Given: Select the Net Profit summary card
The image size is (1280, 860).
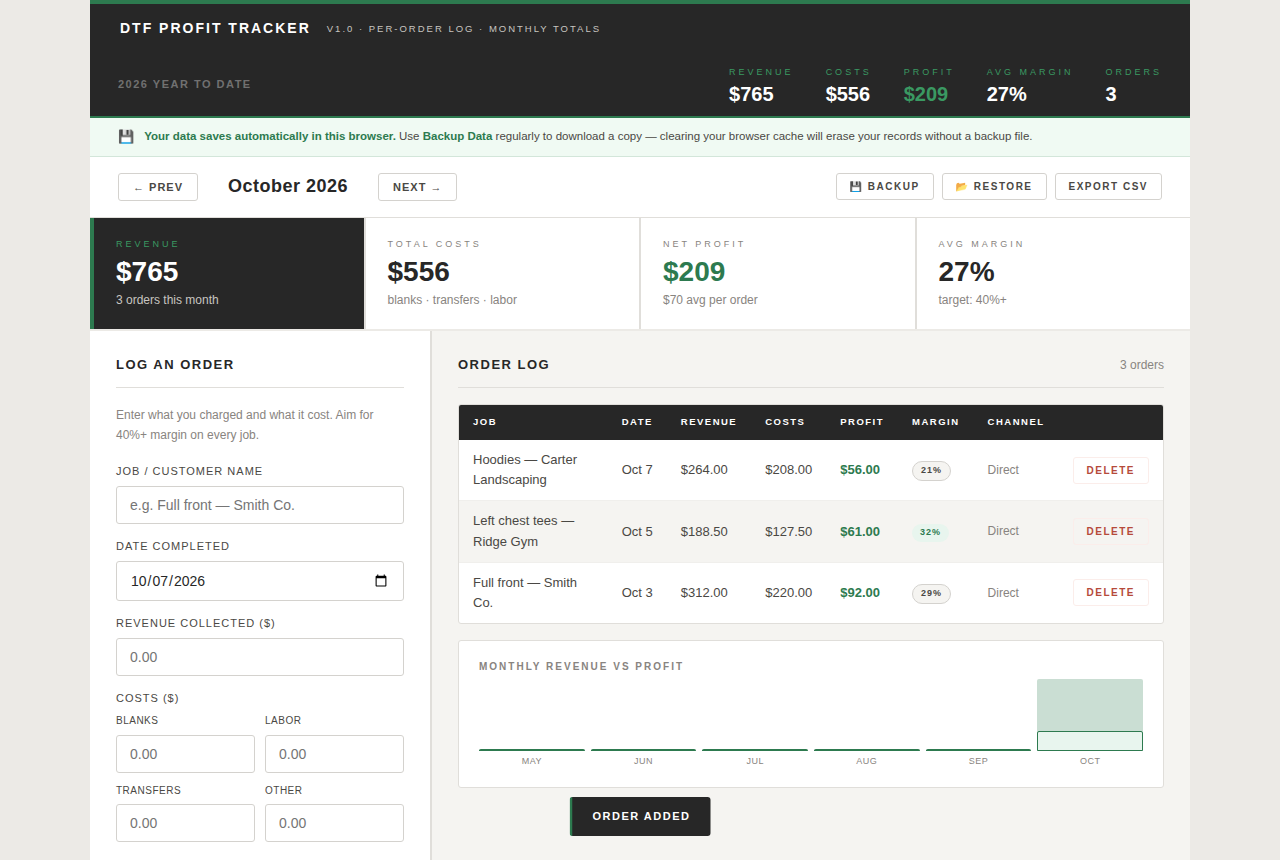Looking at the screenshot, I should pos(778,273).
